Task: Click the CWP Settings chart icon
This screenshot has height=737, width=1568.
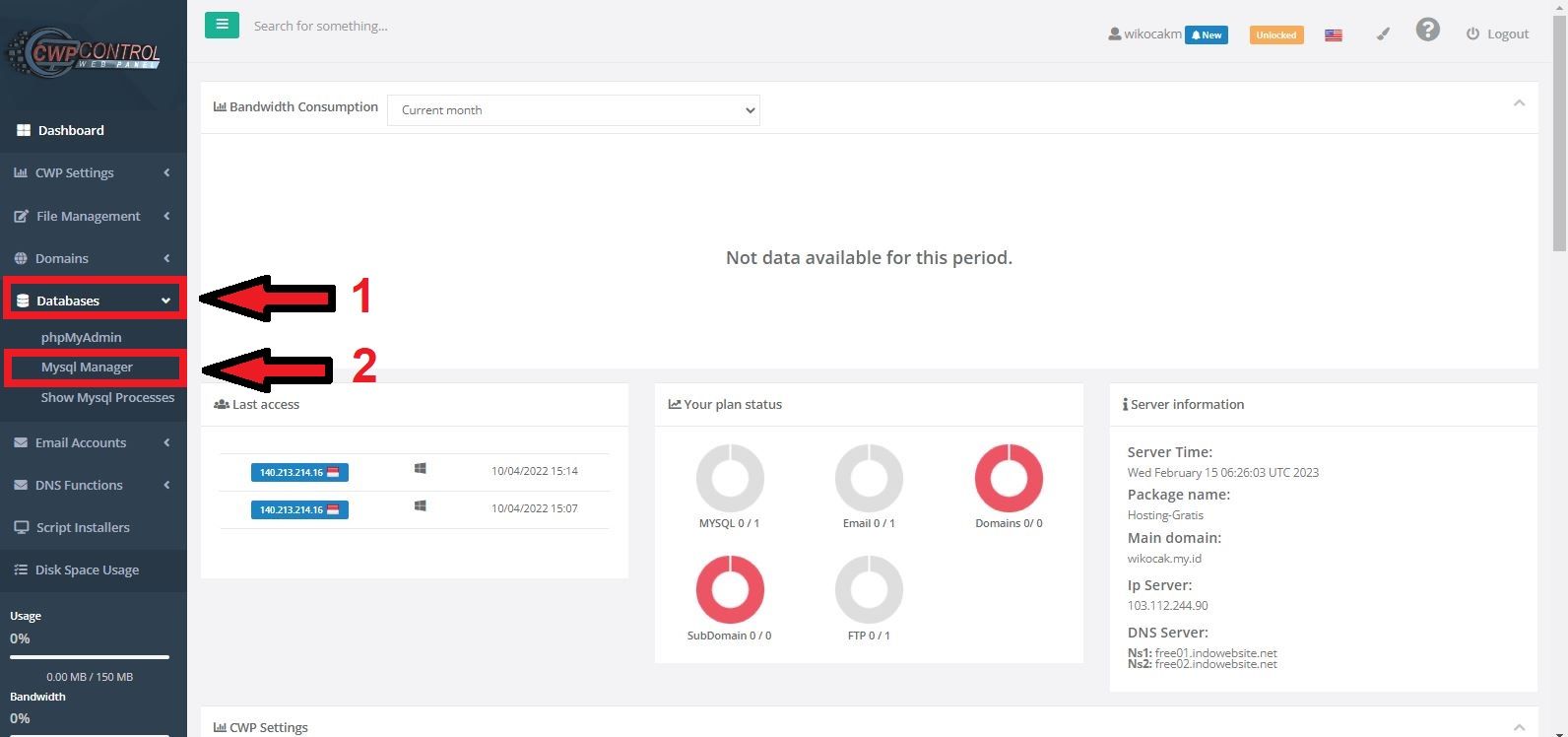Action: [x=21, y=172]
